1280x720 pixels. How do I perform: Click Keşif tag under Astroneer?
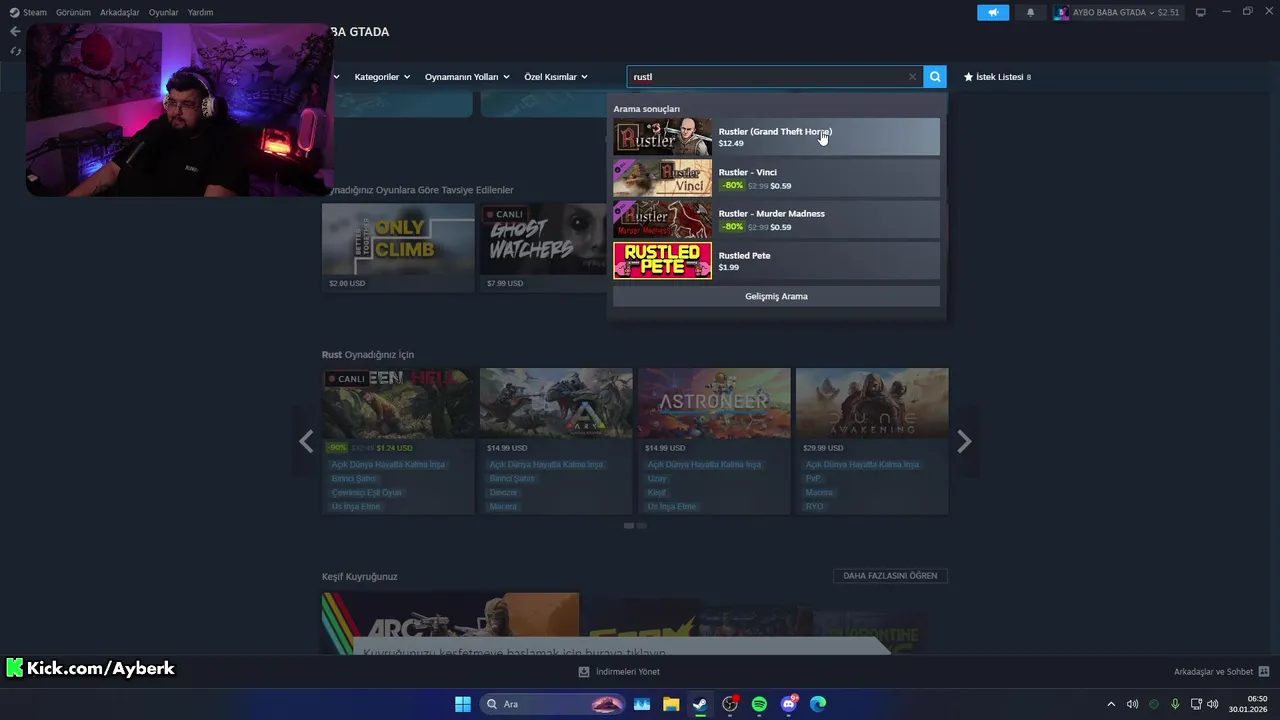coord(657,493)
